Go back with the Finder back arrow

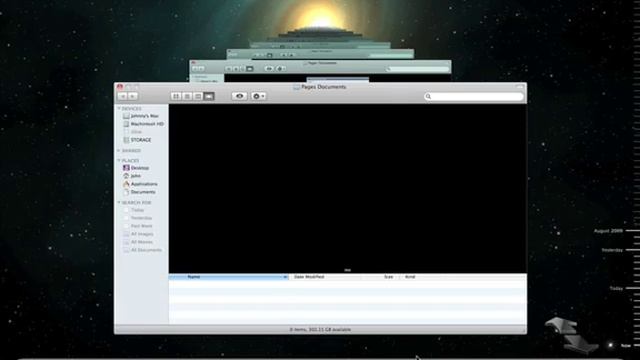[122, 96]
